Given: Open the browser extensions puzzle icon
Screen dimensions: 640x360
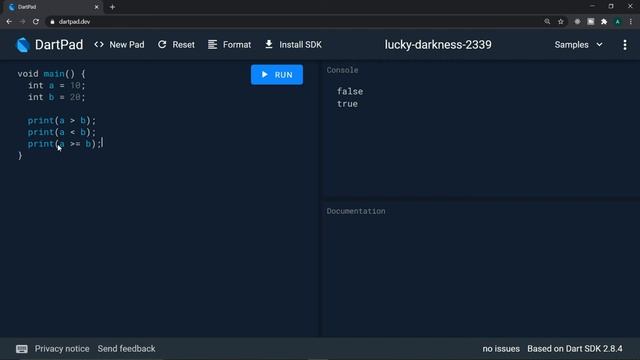Looking at the screenshot, I should click(x=604, y=22).
